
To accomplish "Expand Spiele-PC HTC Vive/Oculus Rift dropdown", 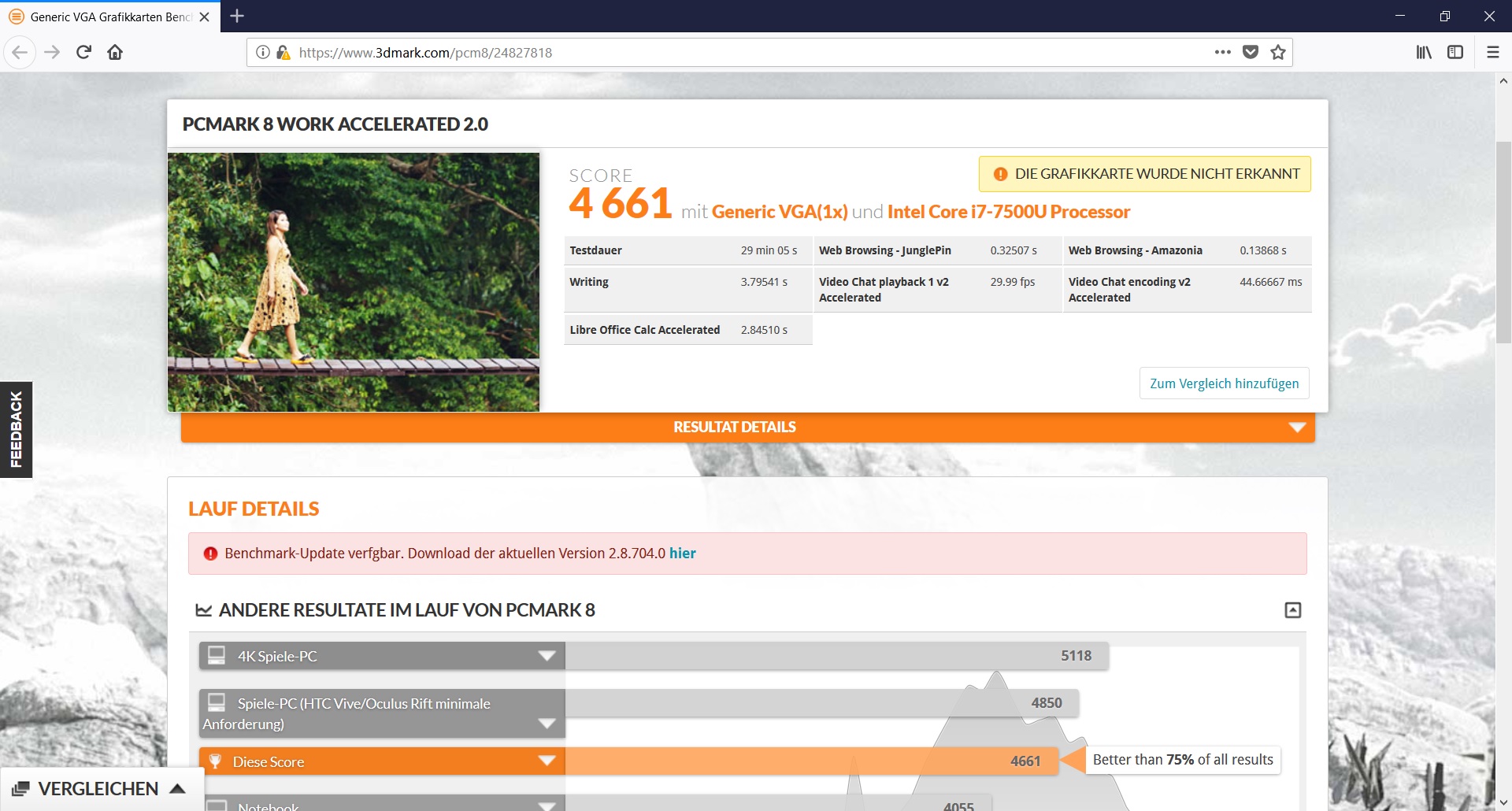I will (547, 723).
